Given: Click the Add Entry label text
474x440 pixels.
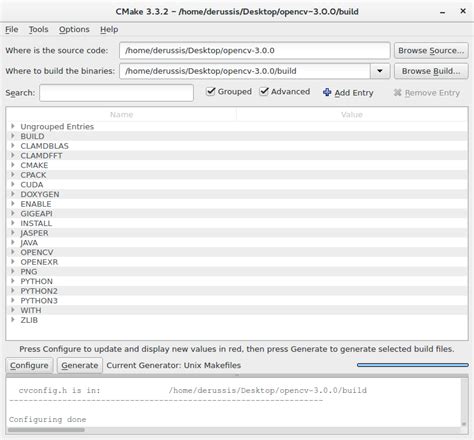Looking at the screenshot, I should point(354,93).
